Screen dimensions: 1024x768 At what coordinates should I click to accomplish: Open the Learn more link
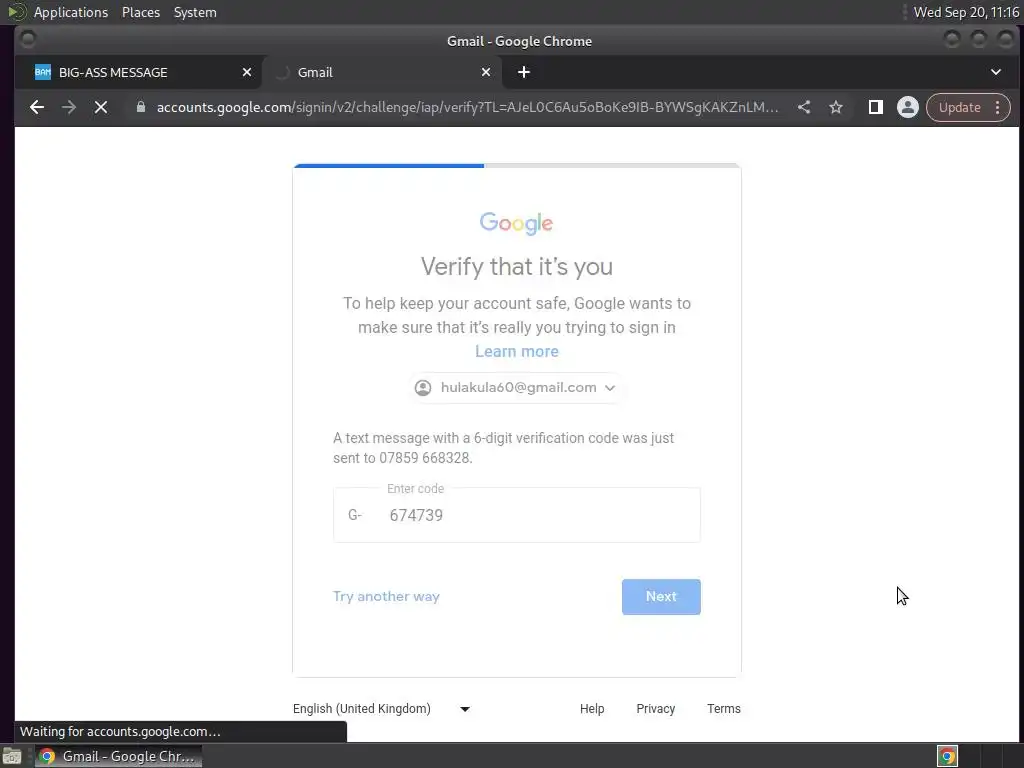coord(517,351)
